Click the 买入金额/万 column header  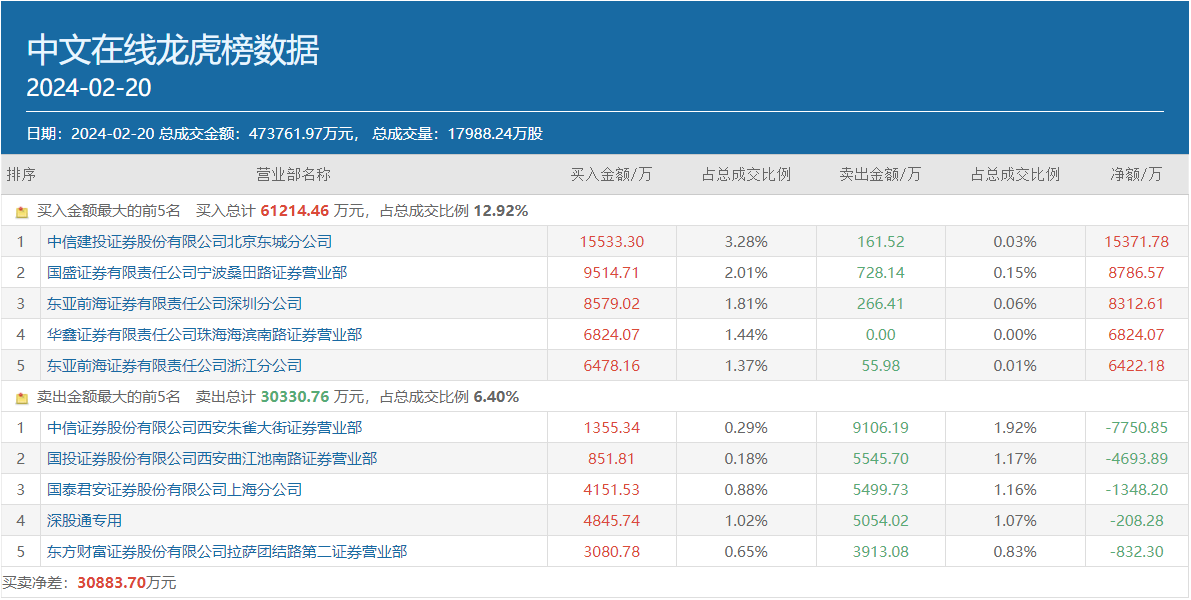(x=611, y=175)
